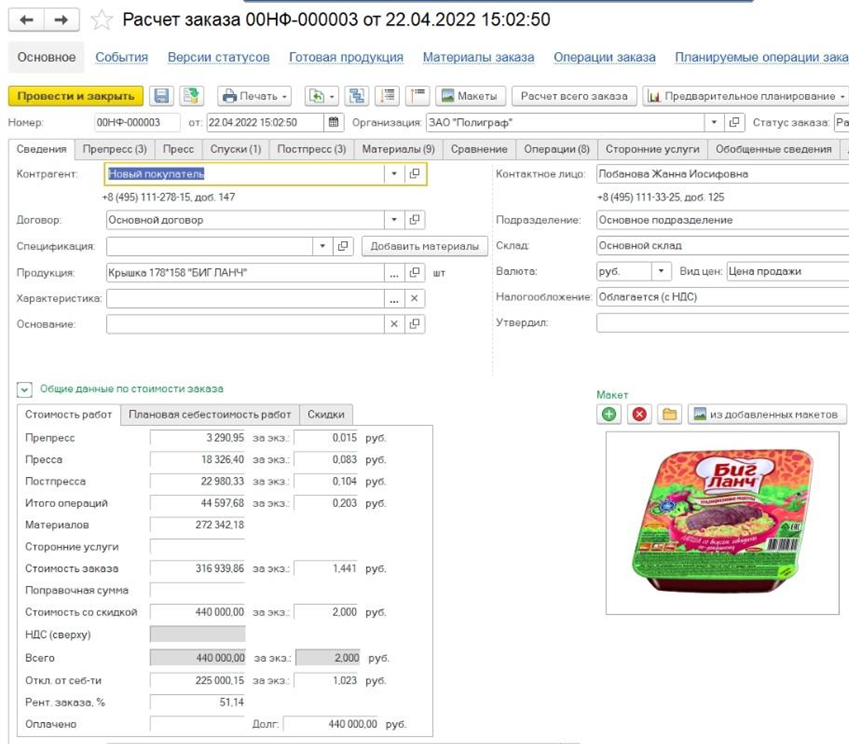The width and height of the screenshot is (849, 744).
Task: Clear the Характеристика field with X
Action: (415, 298)
